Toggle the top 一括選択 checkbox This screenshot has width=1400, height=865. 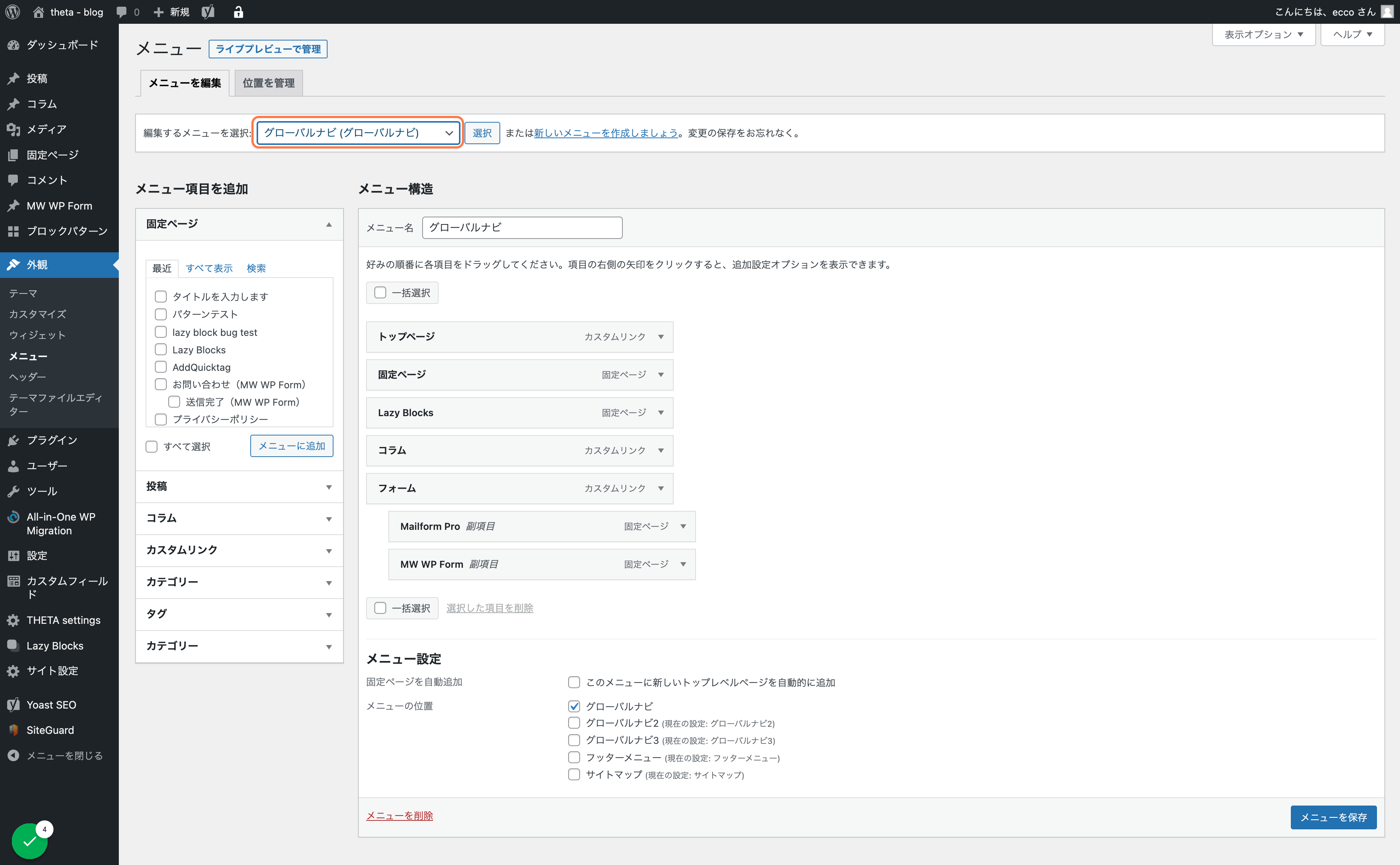click(380, 292)
